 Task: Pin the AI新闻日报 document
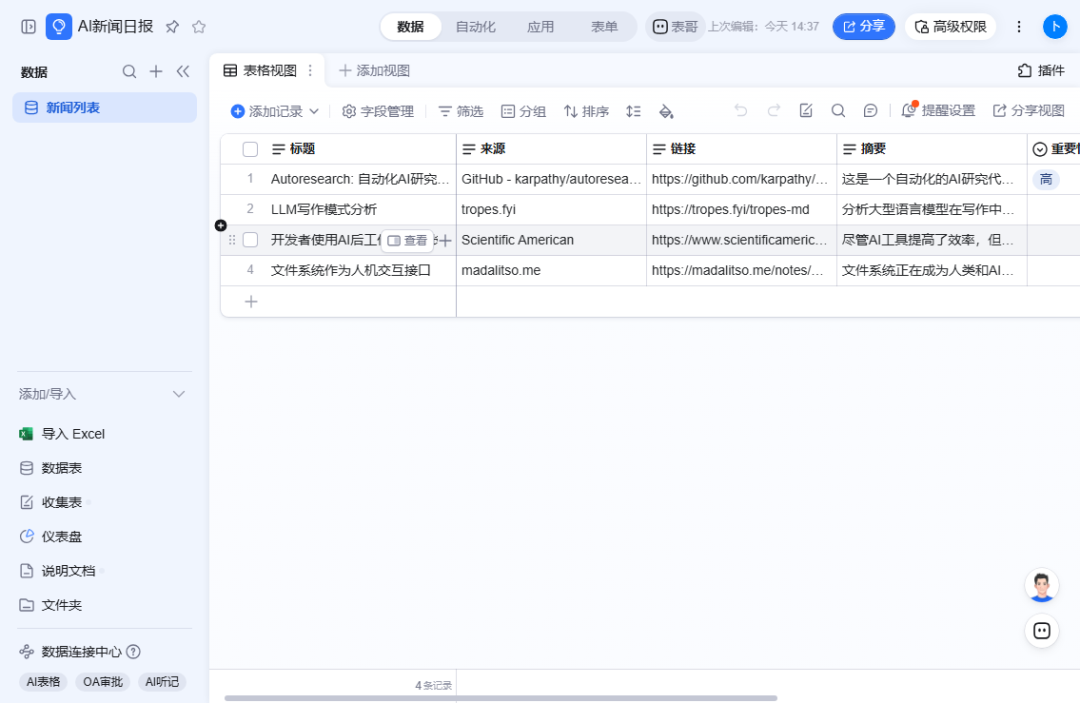(172, 27)
